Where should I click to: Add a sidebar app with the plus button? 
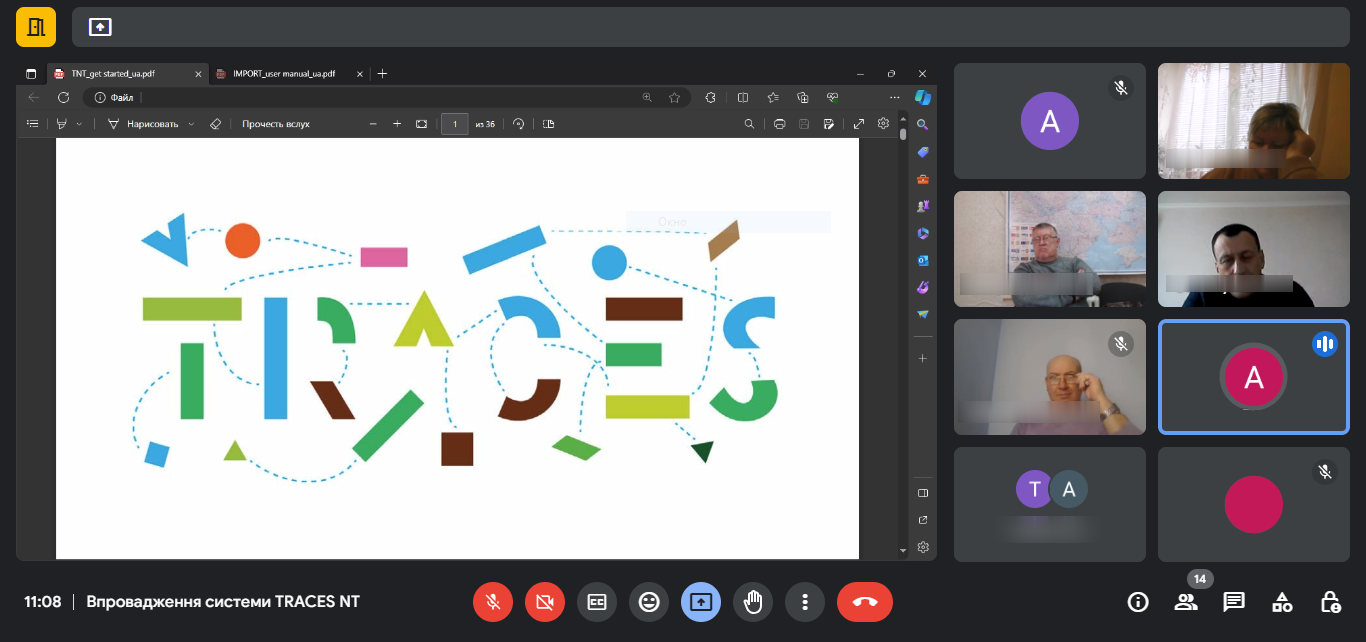tap(923, 358)
